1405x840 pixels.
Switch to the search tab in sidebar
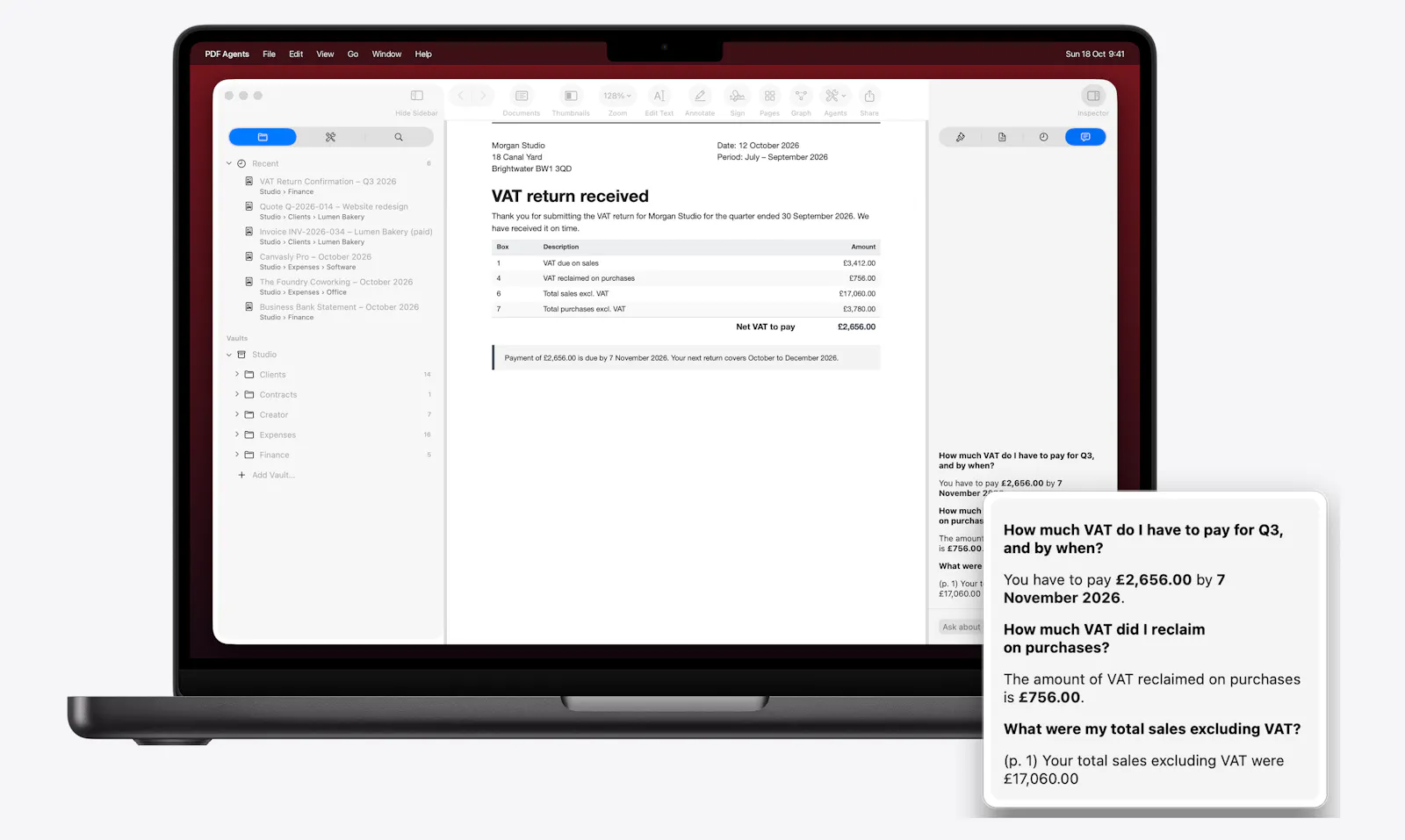tap(399, 137)
